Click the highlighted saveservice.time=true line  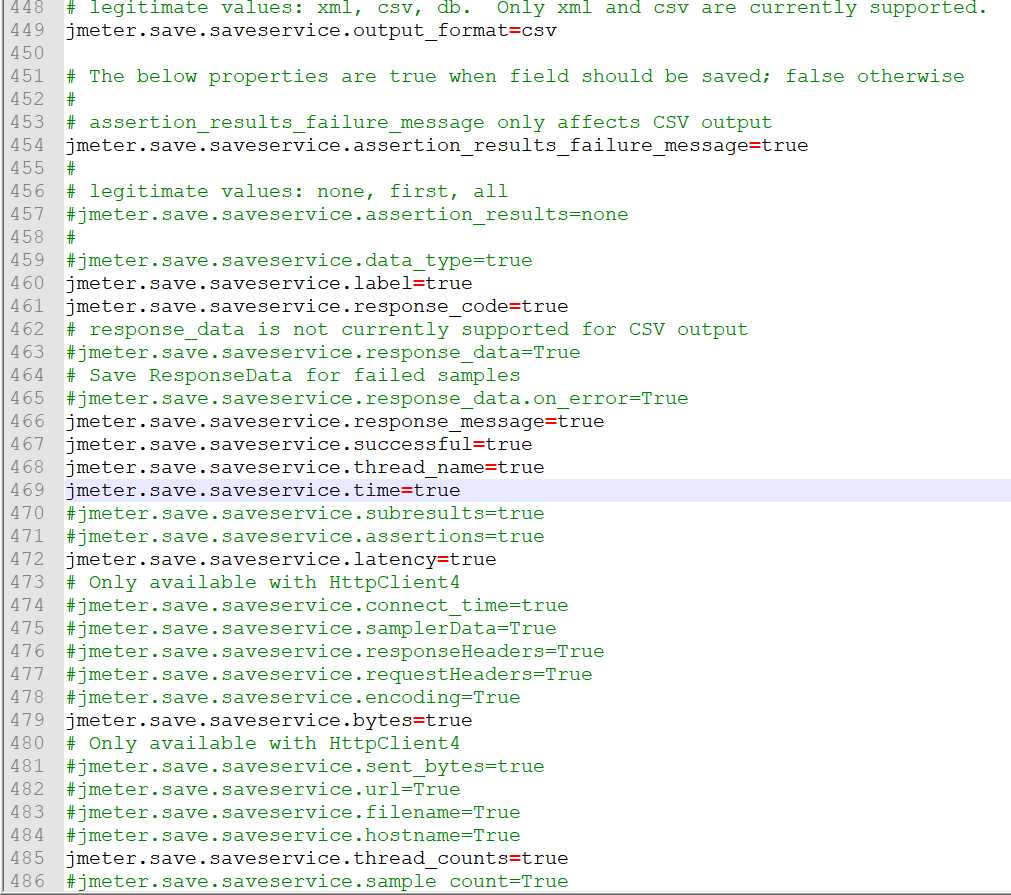click(x=263, y=490)
